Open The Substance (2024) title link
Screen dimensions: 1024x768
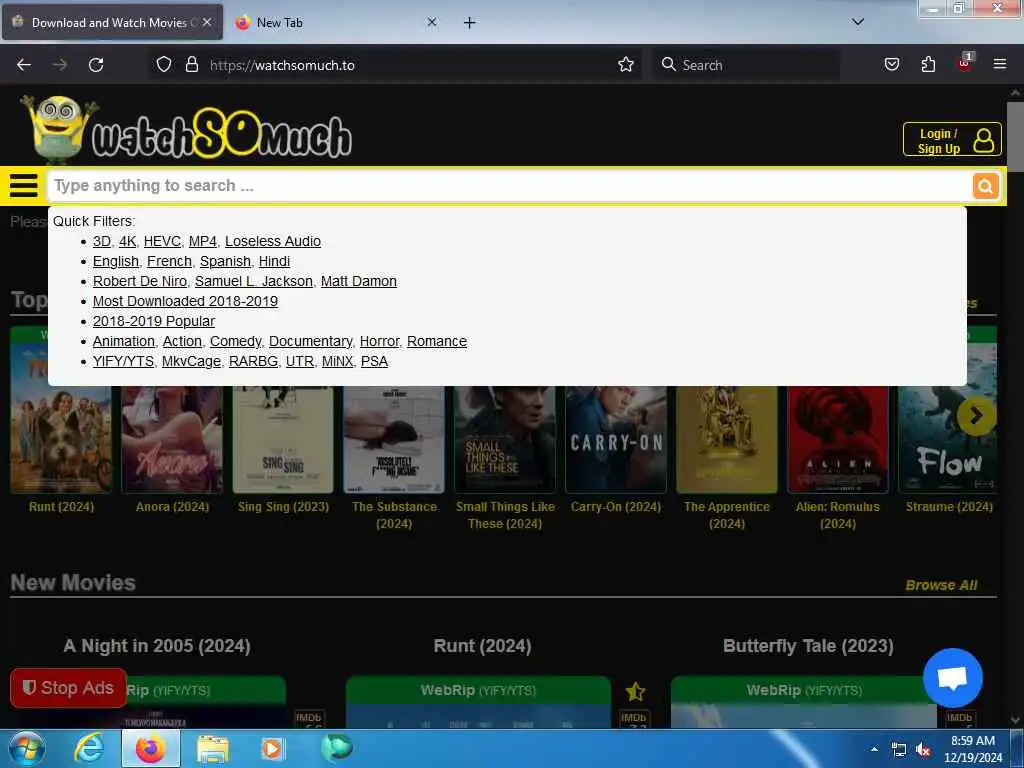(x=394, y=515)
